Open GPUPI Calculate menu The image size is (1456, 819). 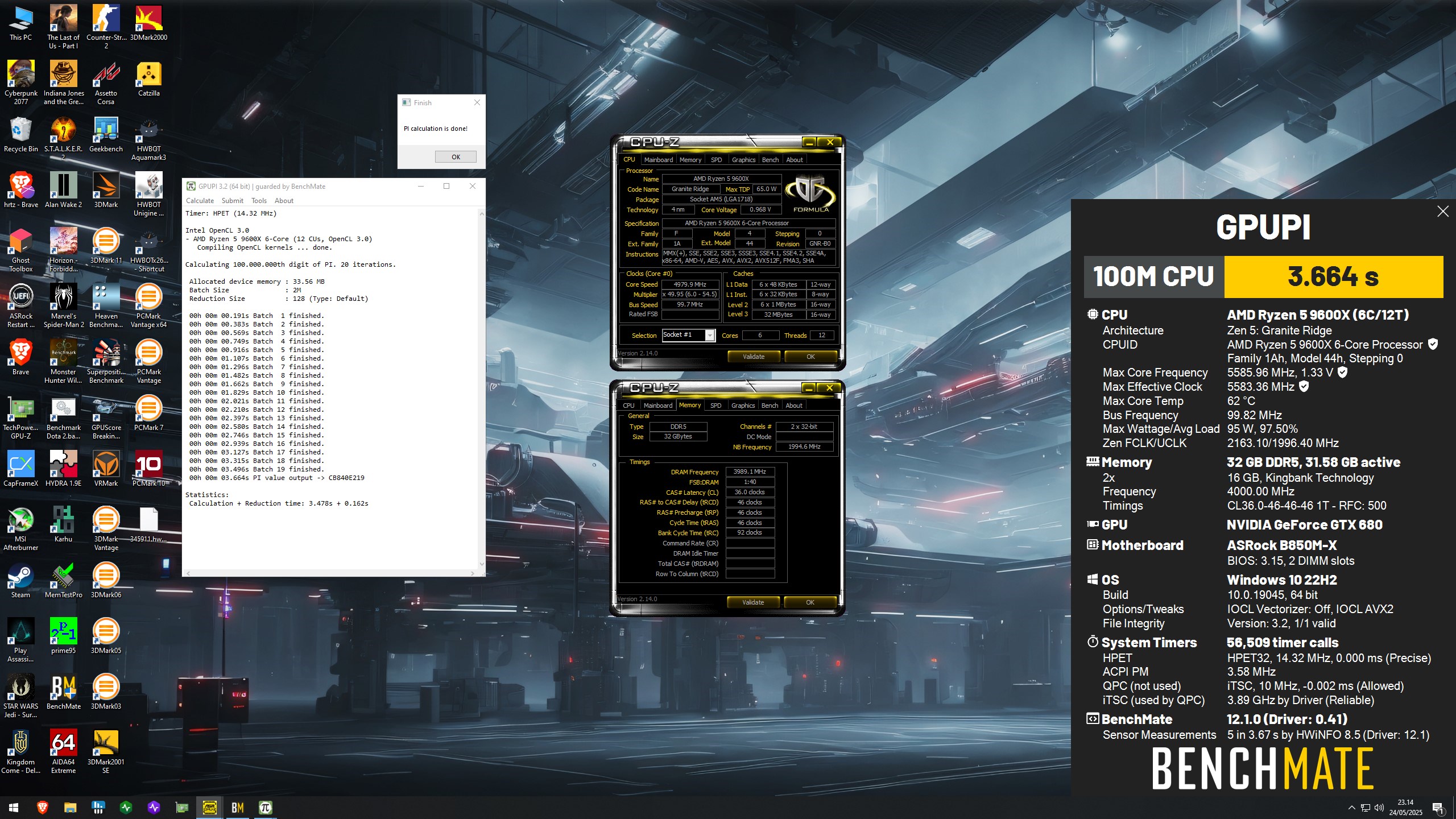[200, 201]
